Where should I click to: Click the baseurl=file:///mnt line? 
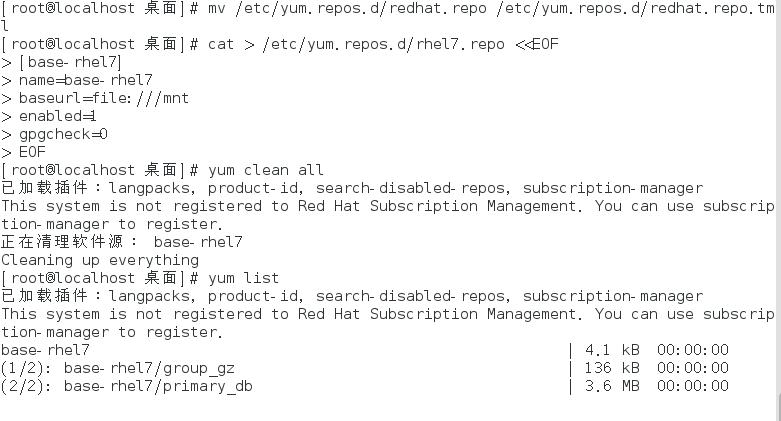(104, 98)
